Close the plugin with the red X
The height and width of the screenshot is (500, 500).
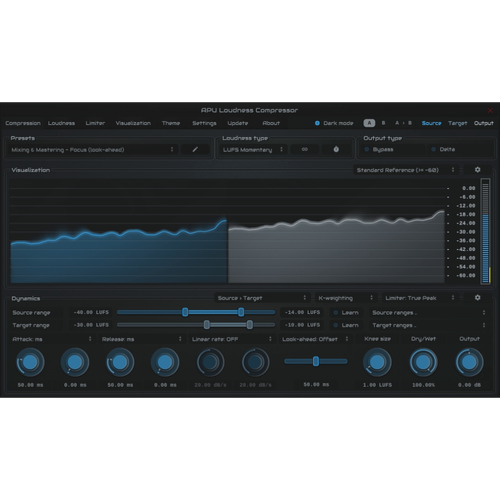[x=490, y=110]
